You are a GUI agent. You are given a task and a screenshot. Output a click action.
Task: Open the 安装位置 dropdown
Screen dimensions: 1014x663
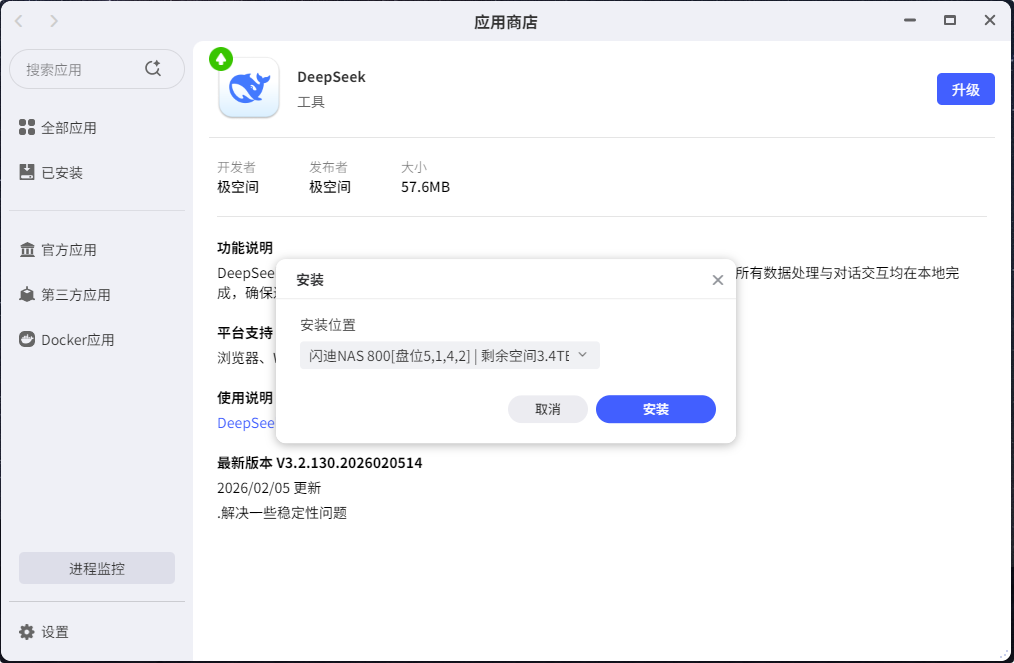click(449, 355)
